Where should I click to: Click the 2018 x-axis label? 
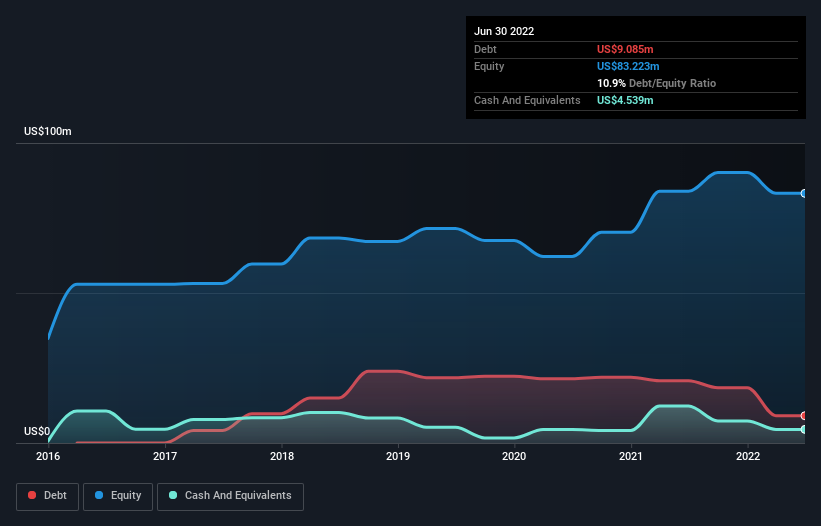pyautogui.click(x=282, y=456)
